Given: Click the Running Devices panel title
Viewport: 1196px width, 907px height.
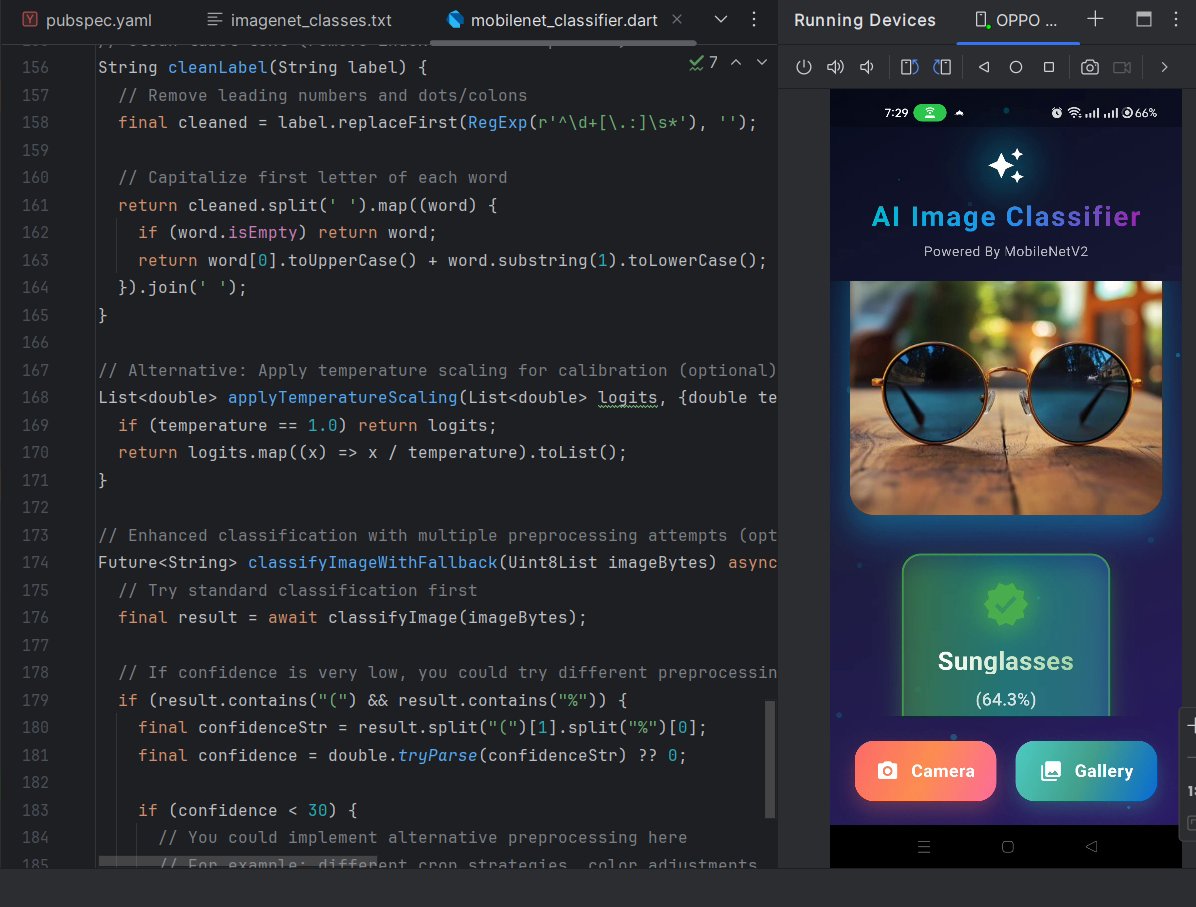Looking at the screenshot, I should (864, 20).
